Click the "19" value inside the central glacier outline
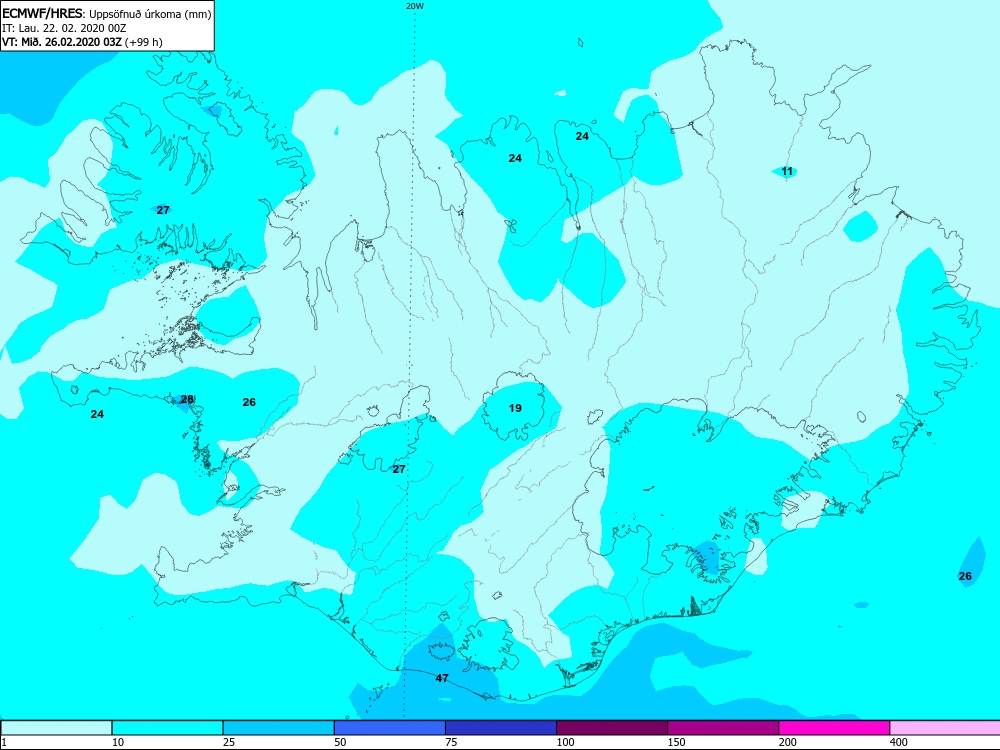The image size is (1000, 750). click(x=515, y=408)
